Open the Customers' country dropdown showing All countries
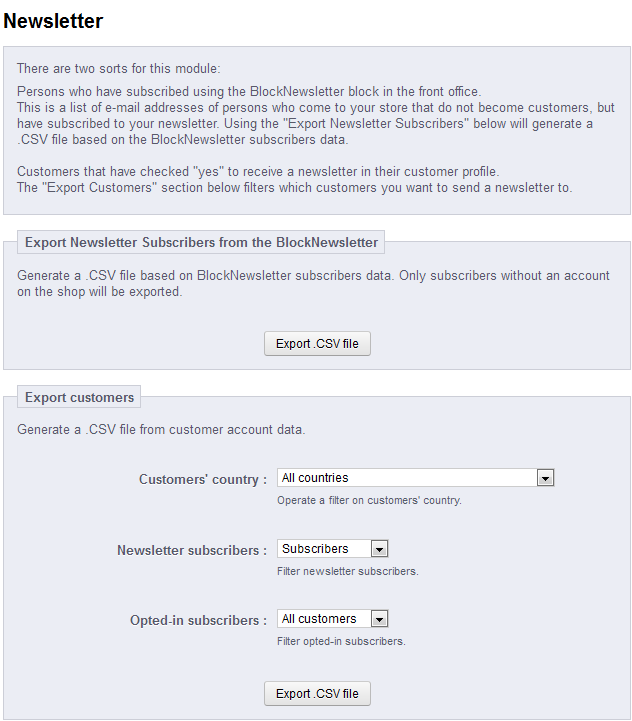Viewport: 632px width, 721px height. (x=407, y=478)
